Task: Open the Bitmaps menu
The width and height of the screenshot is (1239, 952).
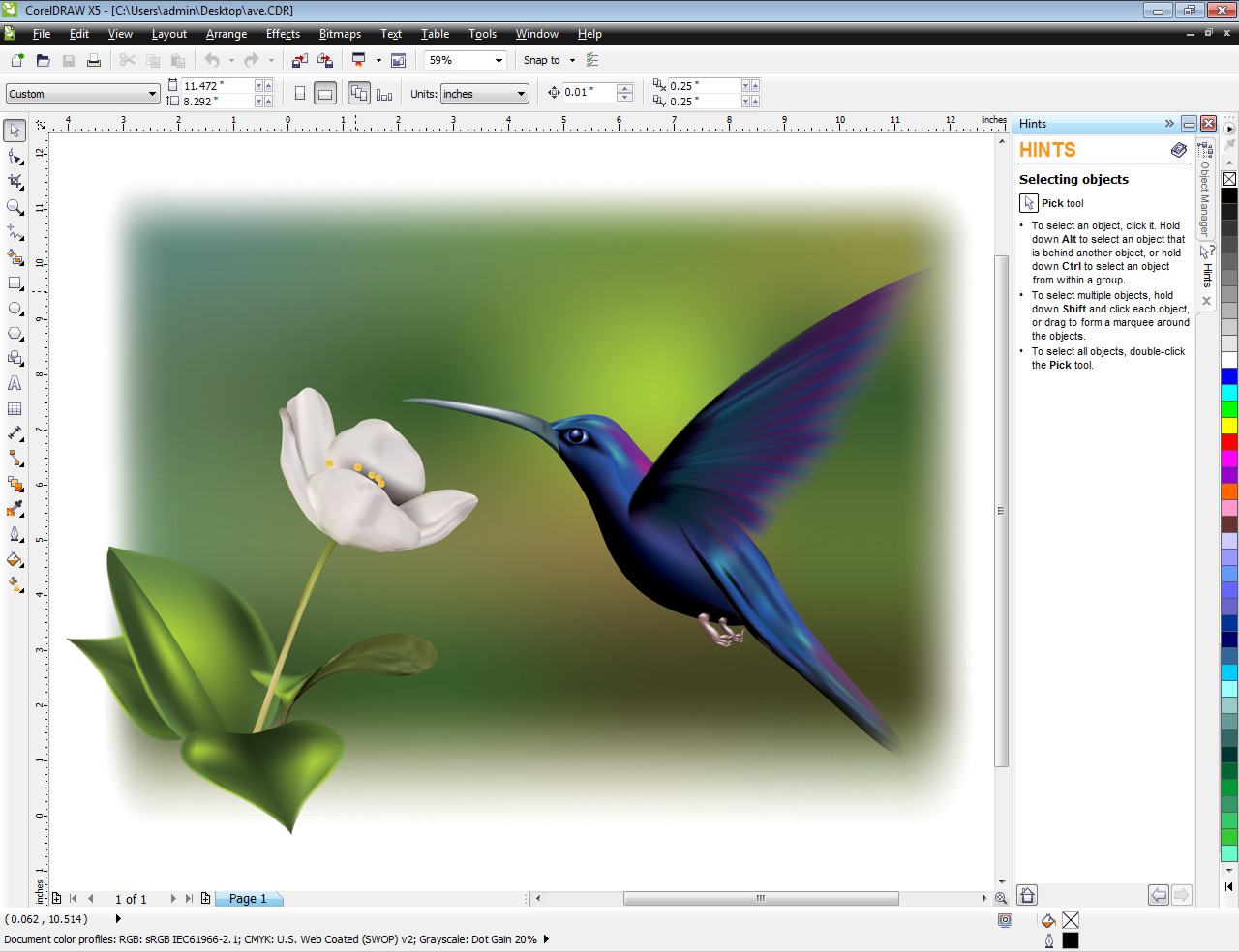Action: tap(340, 34)
